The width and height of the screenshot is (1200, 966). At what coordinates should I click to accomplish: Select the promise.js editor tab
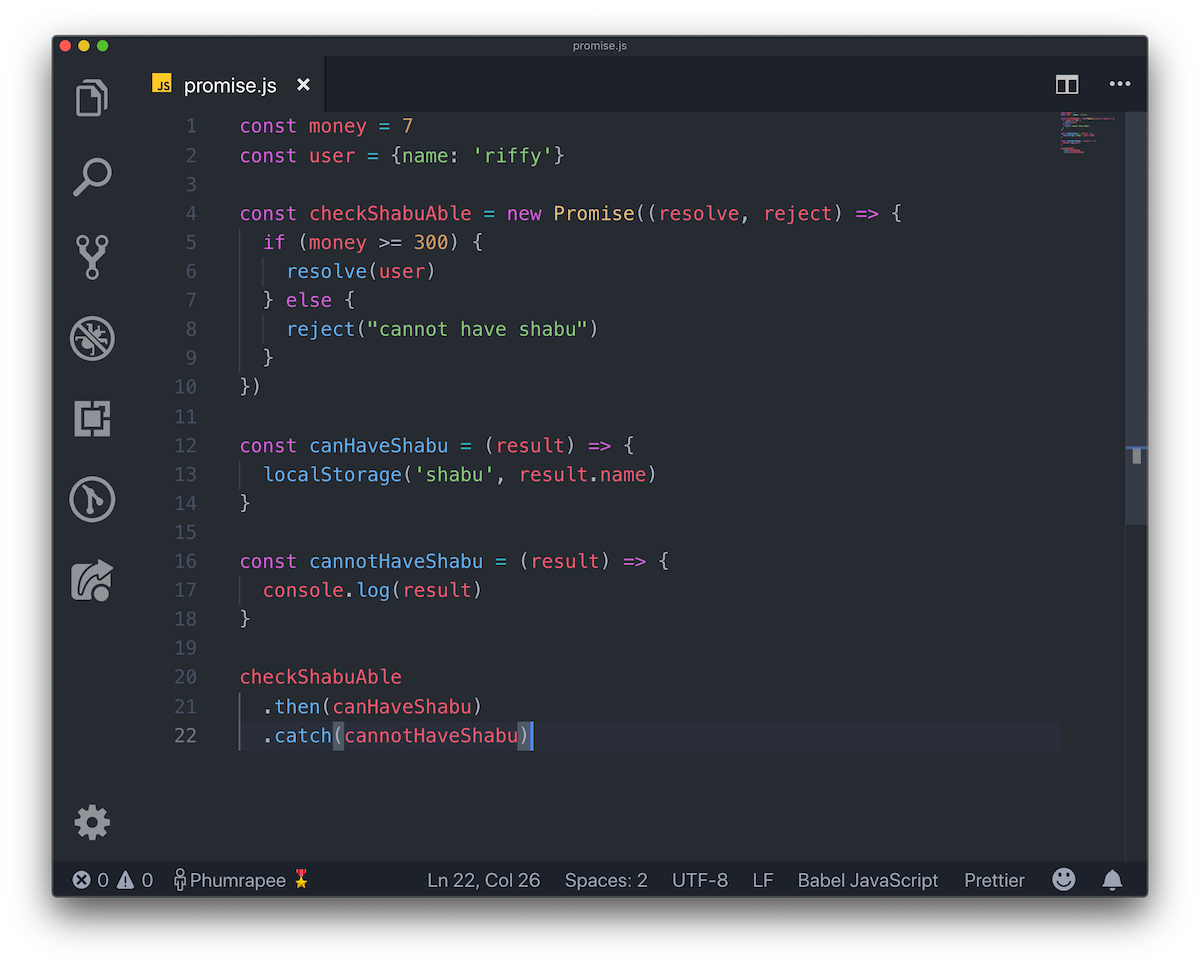pos(230,85)
